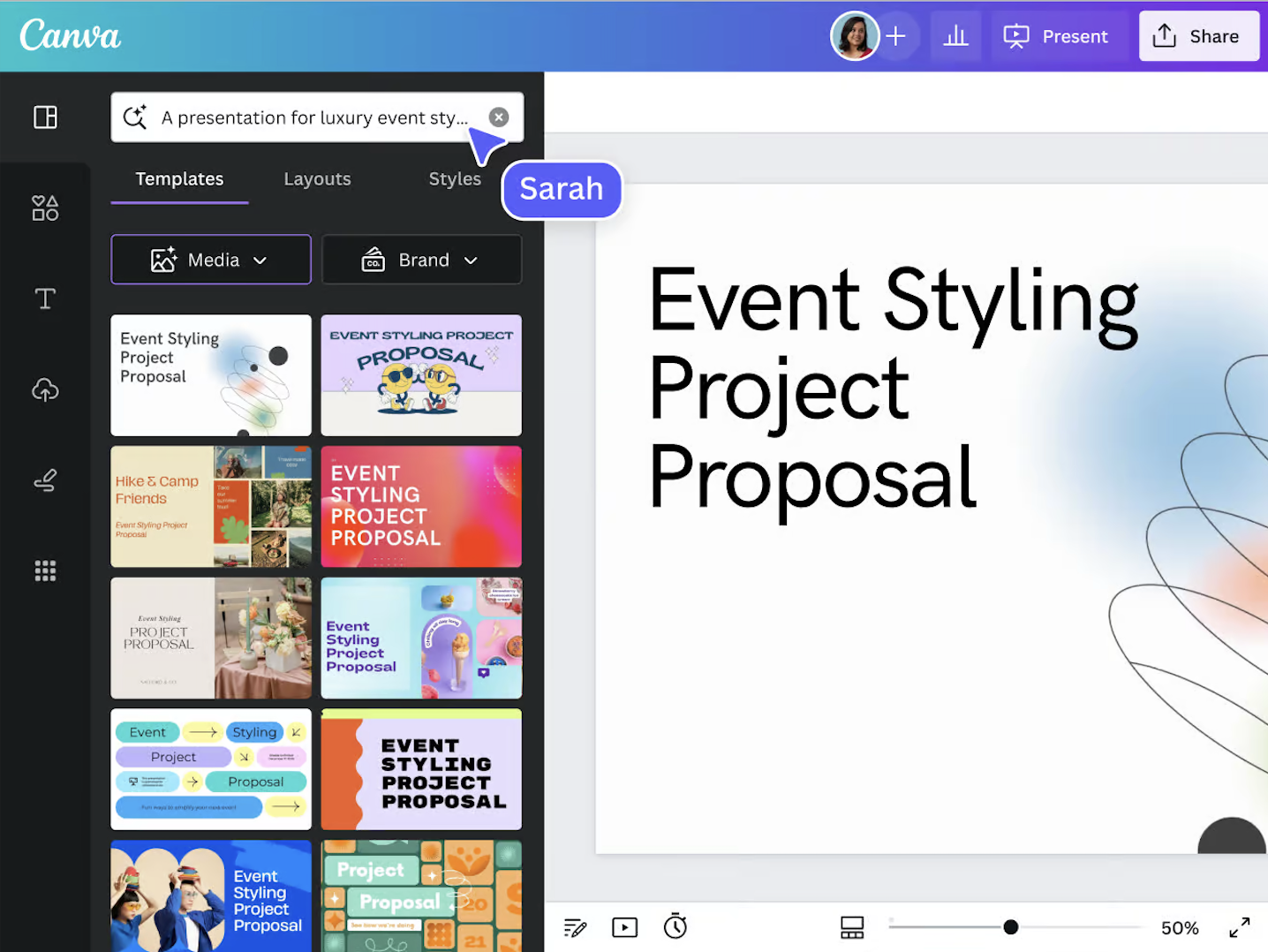
Task: Open the notes icon in bottom bar
Action: (x=575, y=927)
